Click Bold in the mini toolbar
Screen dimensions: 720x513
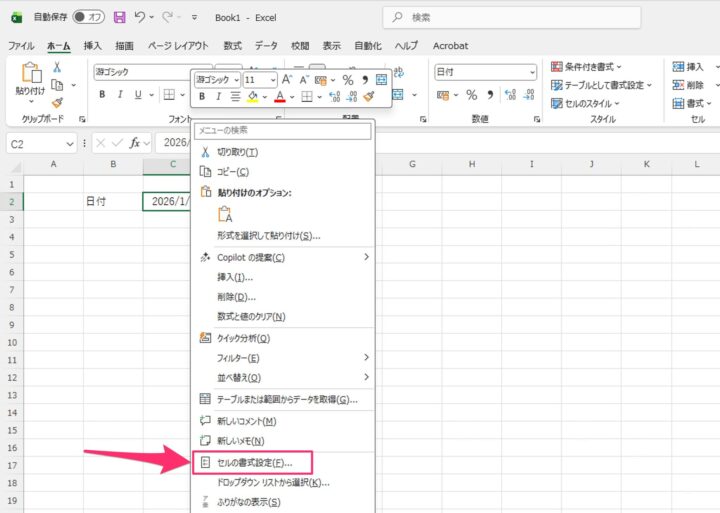(202, 97)
